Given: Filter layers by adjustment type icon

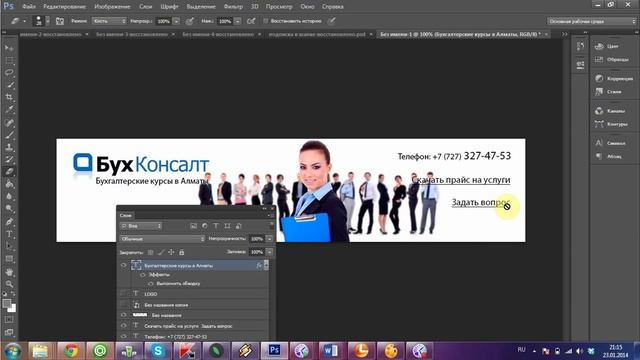Looking at the screenshot, I should (x=205, y=226).
